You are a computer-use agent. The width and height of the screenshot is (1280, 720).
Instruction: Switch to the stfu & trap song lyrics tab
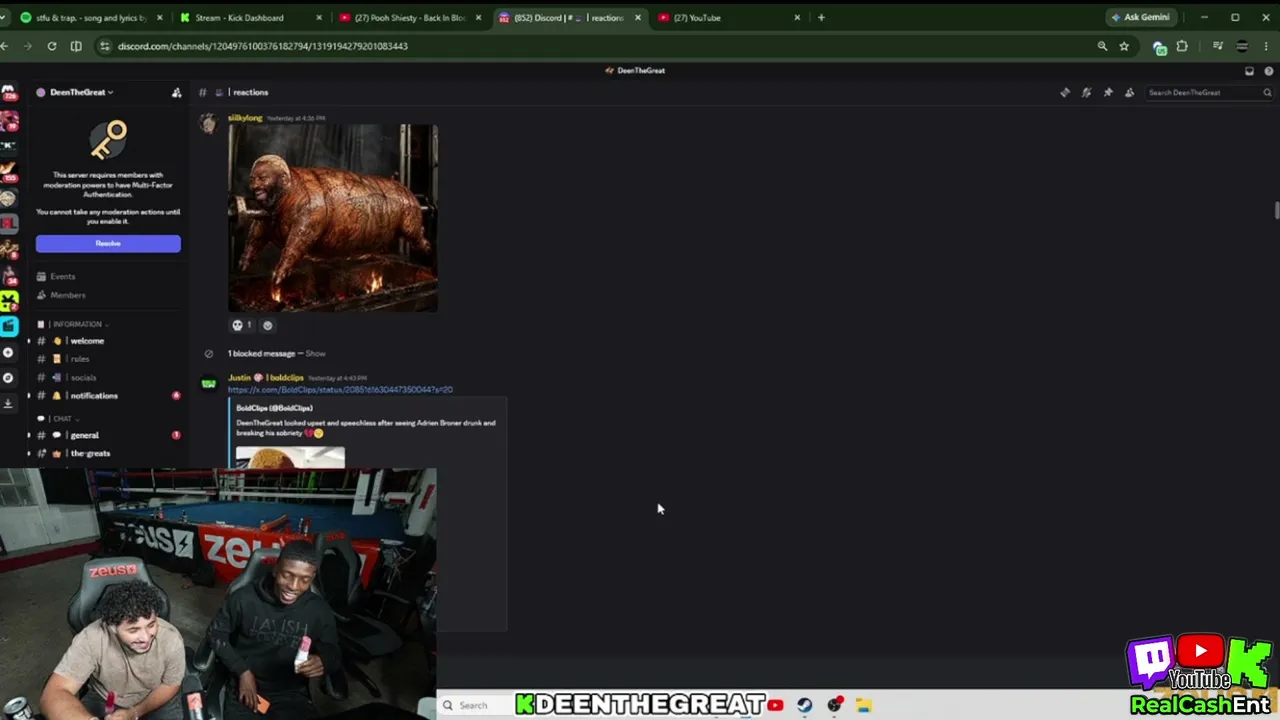coord(90,17)
